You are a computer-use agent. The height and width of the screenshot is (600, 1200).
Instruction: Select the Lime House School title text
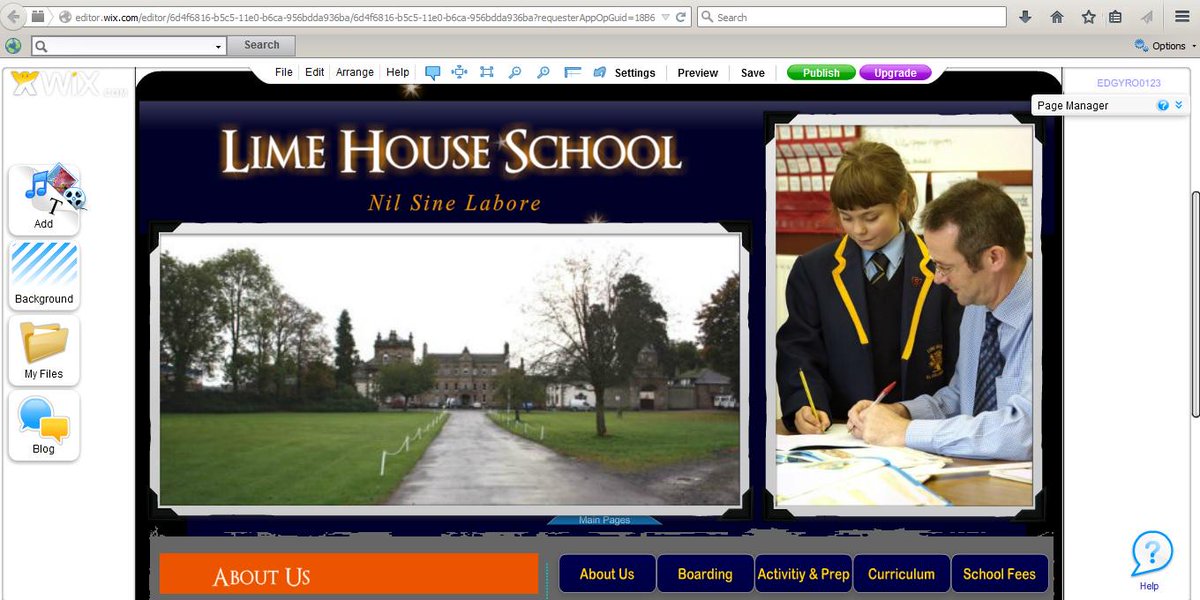[x=452, y=152]
